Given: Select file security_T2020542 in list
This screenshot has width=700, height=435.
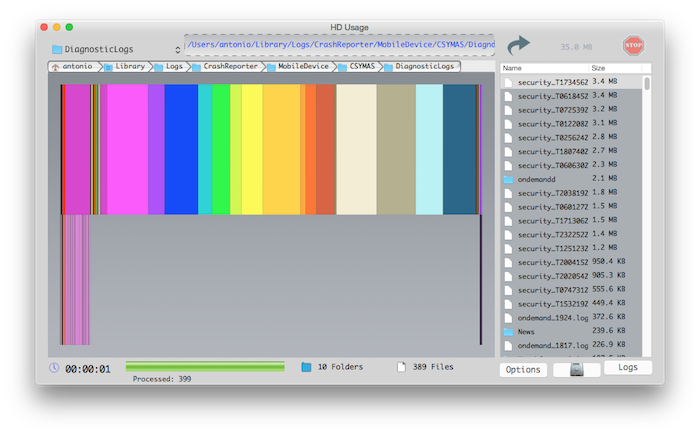Looking at the screenshot, I should pyautogui.click(x=571, y=276).
